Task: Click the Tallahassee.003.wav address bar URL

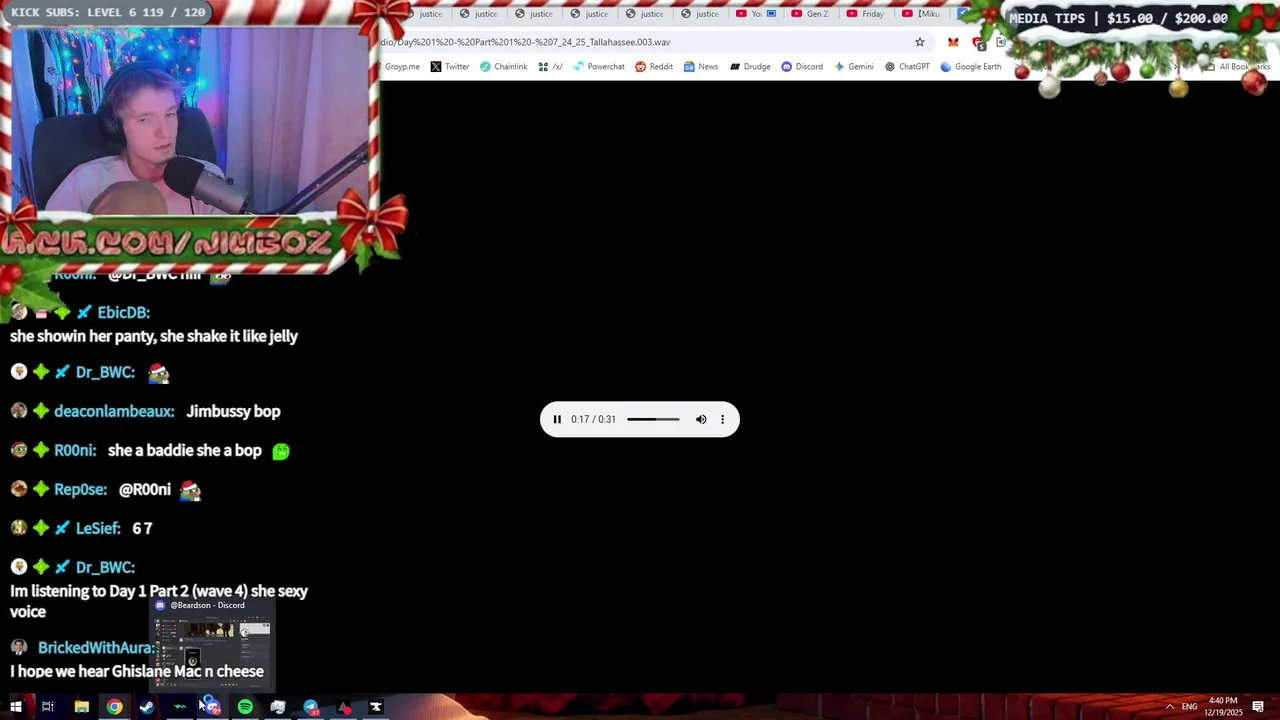Action: pyautogui.click(x=525, y=42)
